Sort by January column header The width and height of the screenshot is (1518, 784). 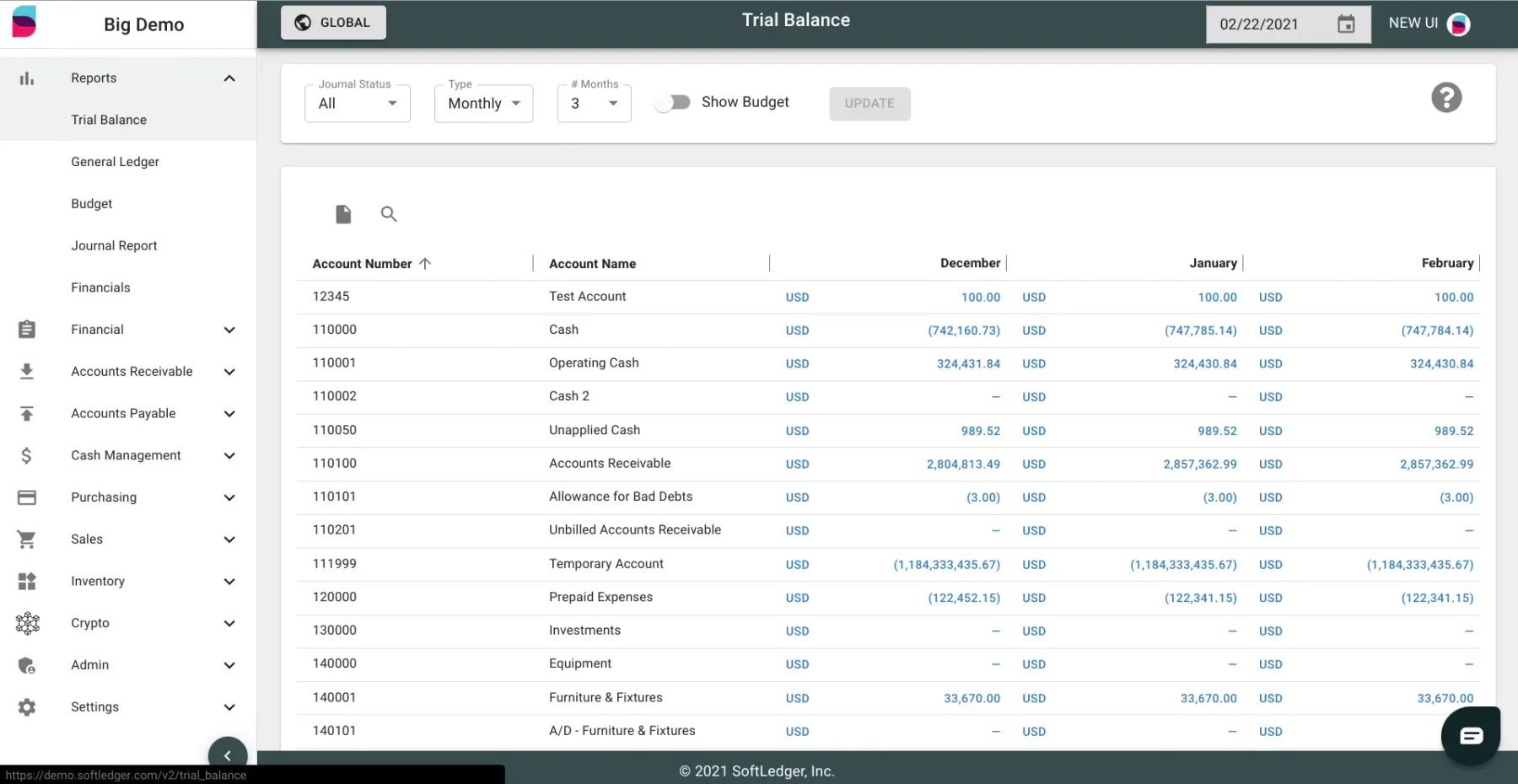point(1213,263)
